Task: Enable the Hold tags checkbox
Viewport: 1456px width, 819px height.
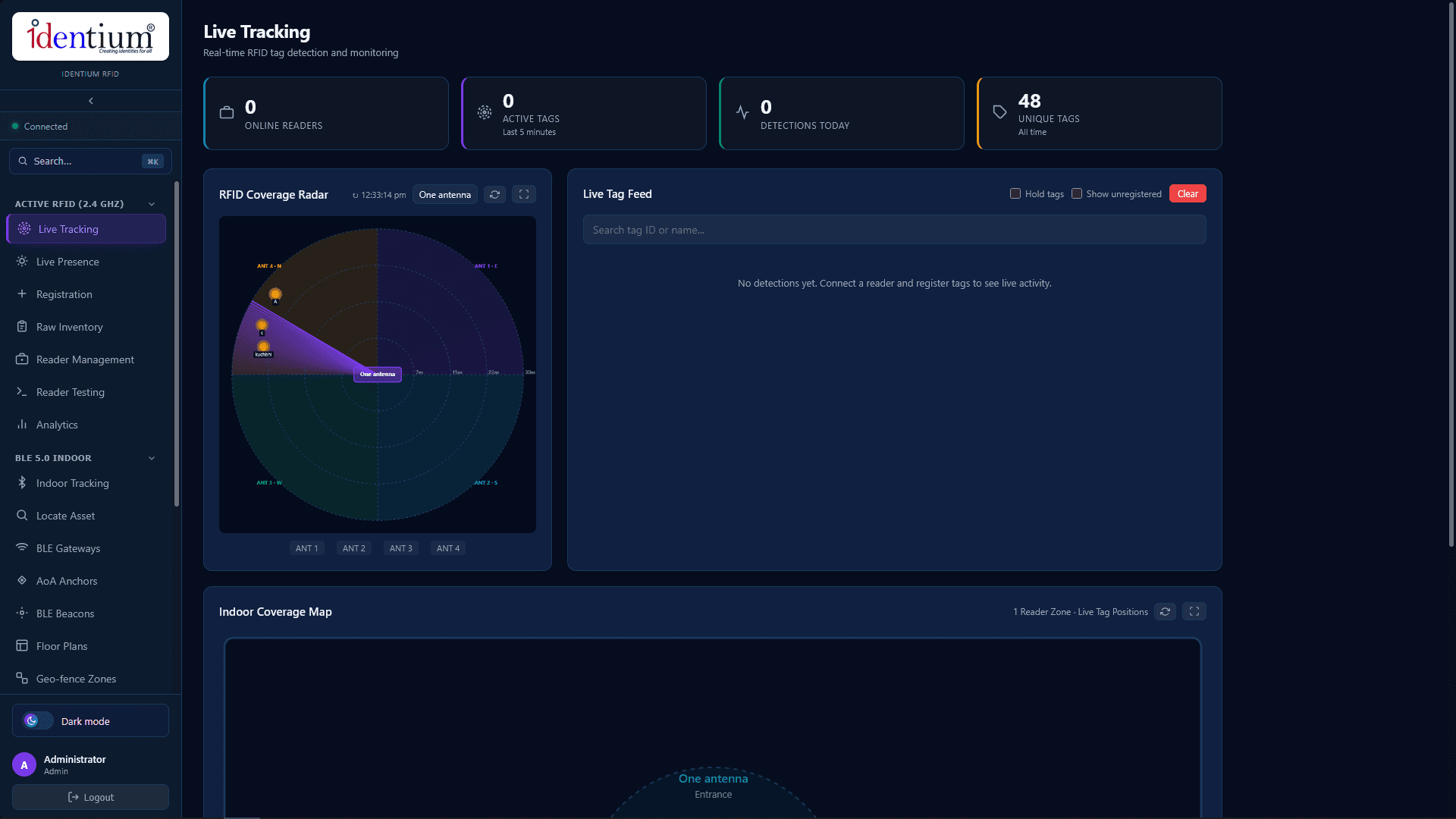Action: point(1015,193)
